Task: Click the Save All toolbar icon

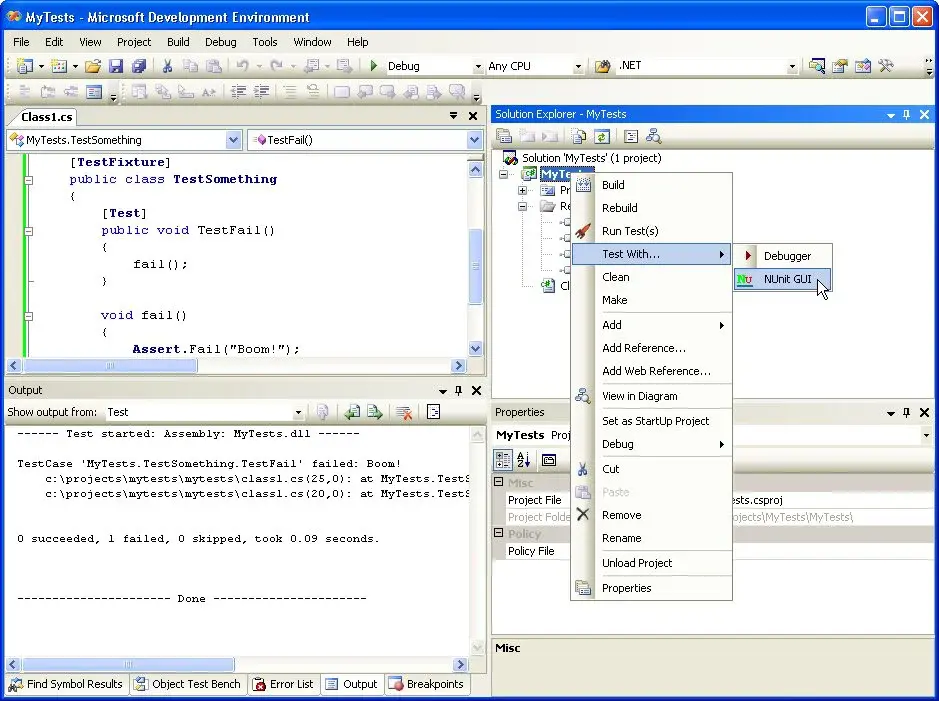Action: coord(139,66)
